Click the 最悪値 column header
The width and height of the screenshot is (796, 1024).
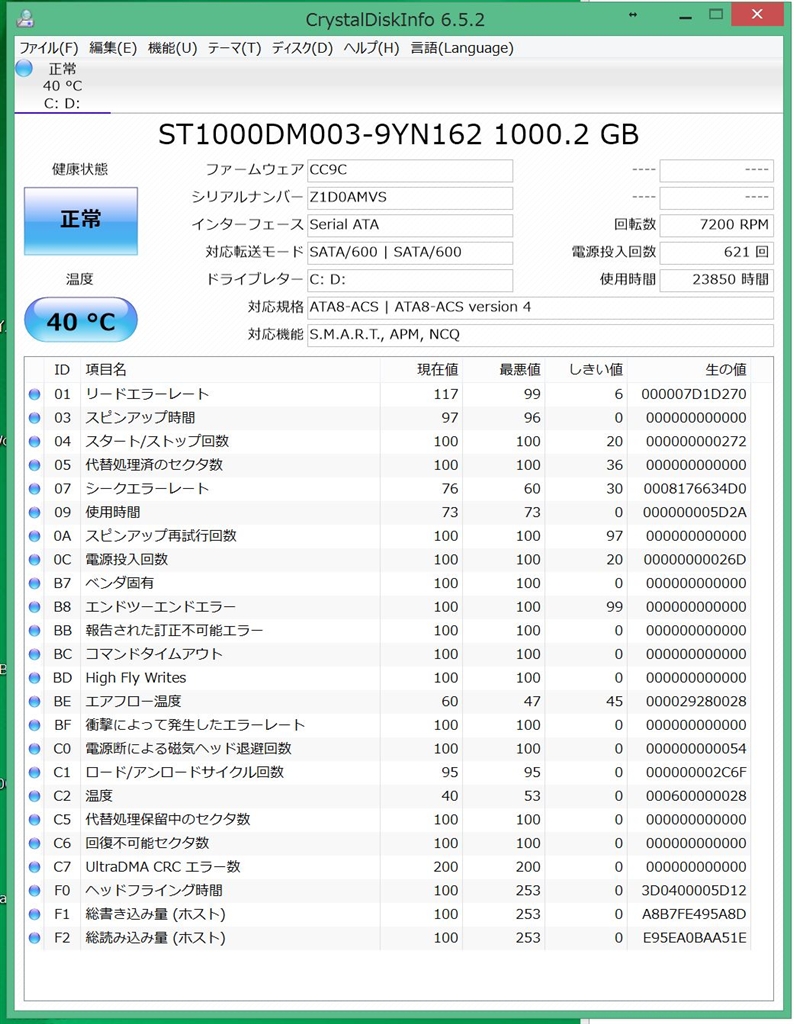tap(503, 370)
